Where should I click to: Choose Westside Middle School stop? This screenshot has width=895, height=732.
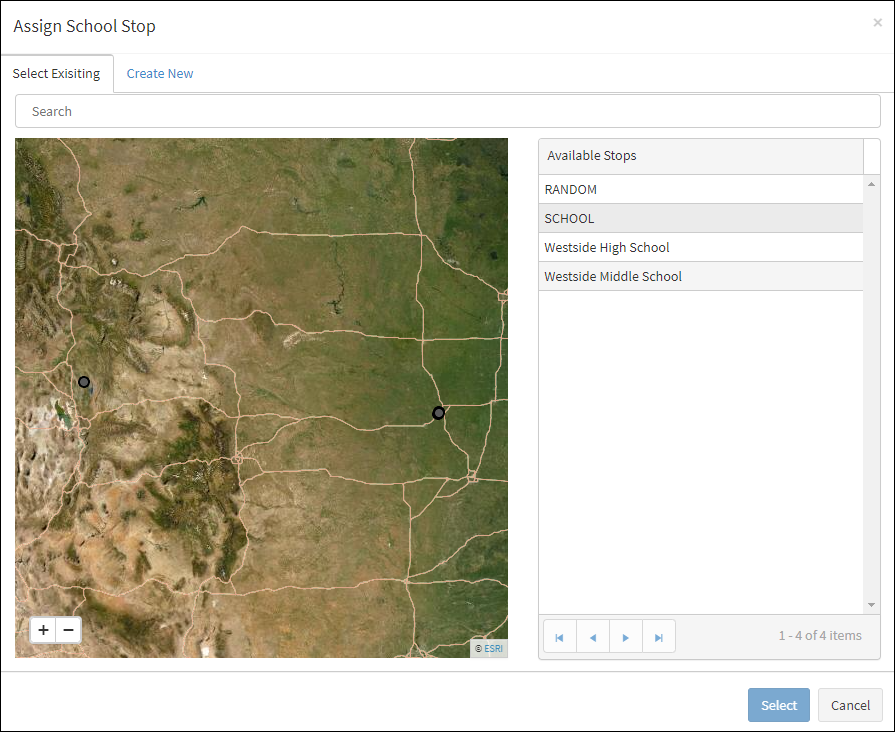click(x=700, y=277)
